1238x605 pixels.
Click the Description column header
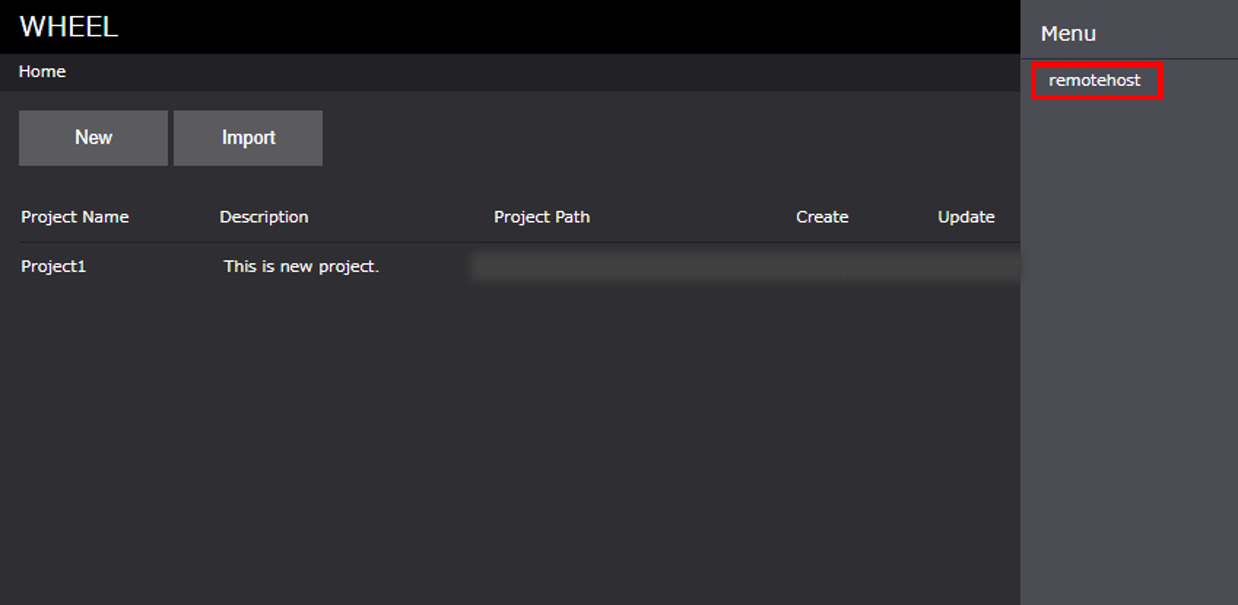click(x=264, y=217)
